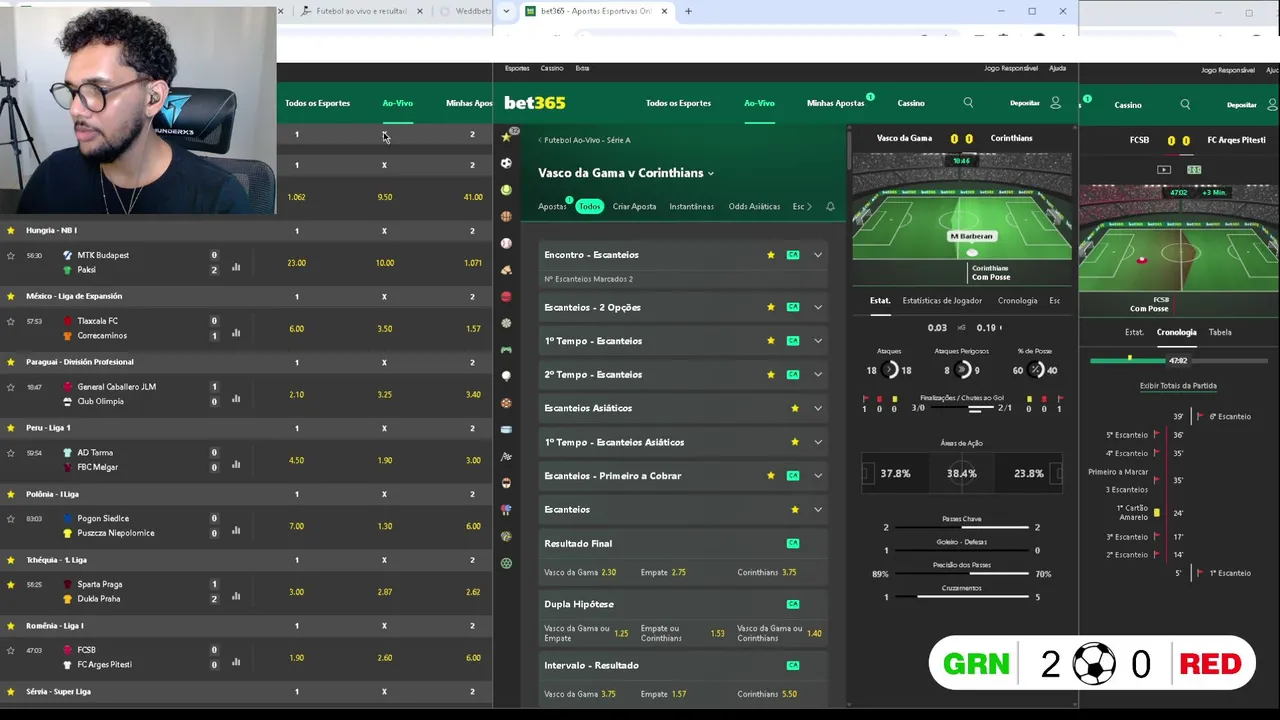The width and height of the screenshot is (1280, 720).
Task: Toggle favorite star for México - Liga de Expansión
Action: pyautogui.click(x=11, y=296)
